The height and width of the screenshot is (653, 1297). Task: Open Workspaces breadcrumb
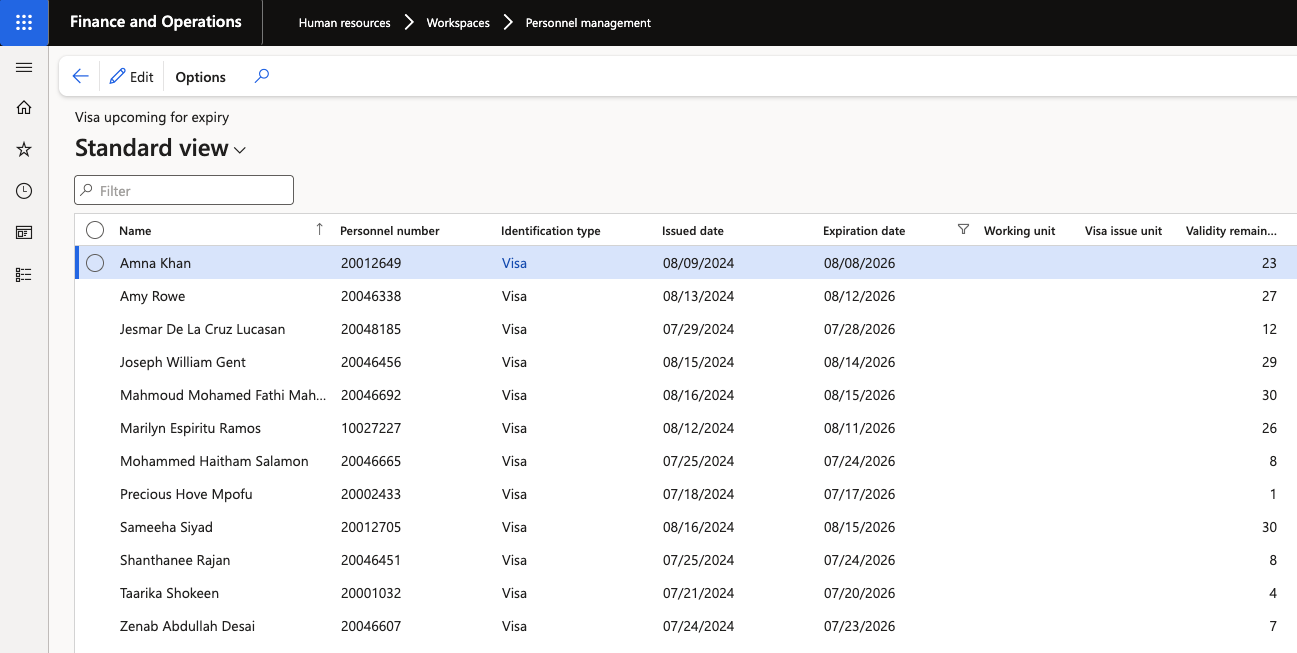coord(458,23)
